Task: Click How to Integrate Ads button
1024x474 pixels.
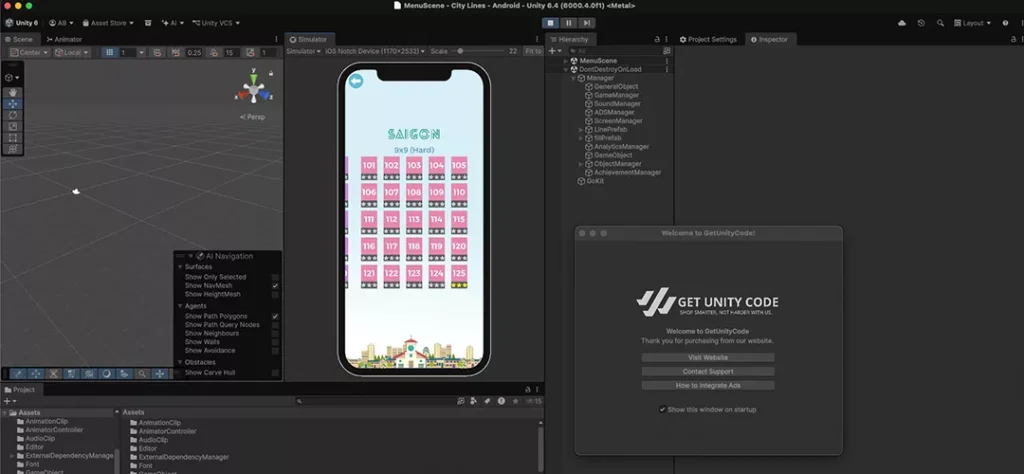Action: [x=708, y=386]
